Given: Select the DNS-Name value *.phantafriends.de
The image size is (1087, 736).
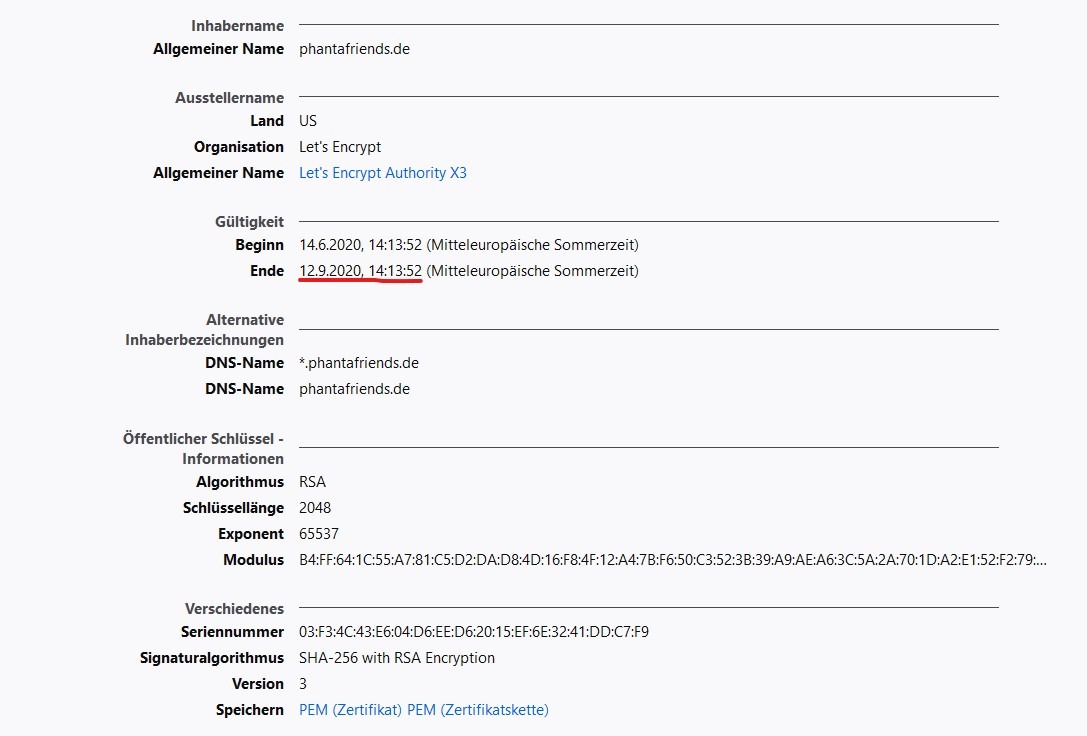Looking at the screenshot, I should coord(358,363).
